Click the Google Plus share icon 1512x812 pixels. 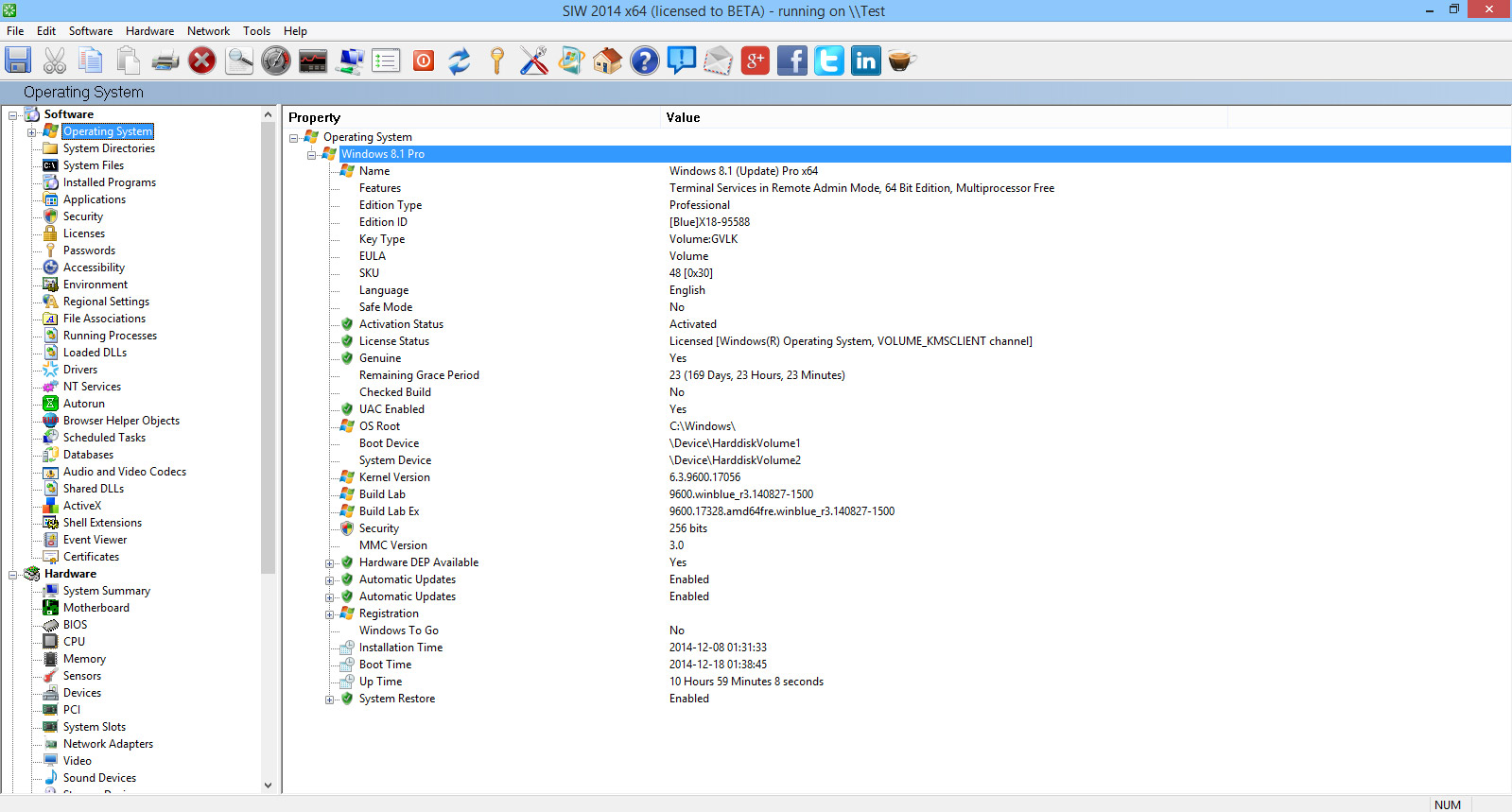755,60
